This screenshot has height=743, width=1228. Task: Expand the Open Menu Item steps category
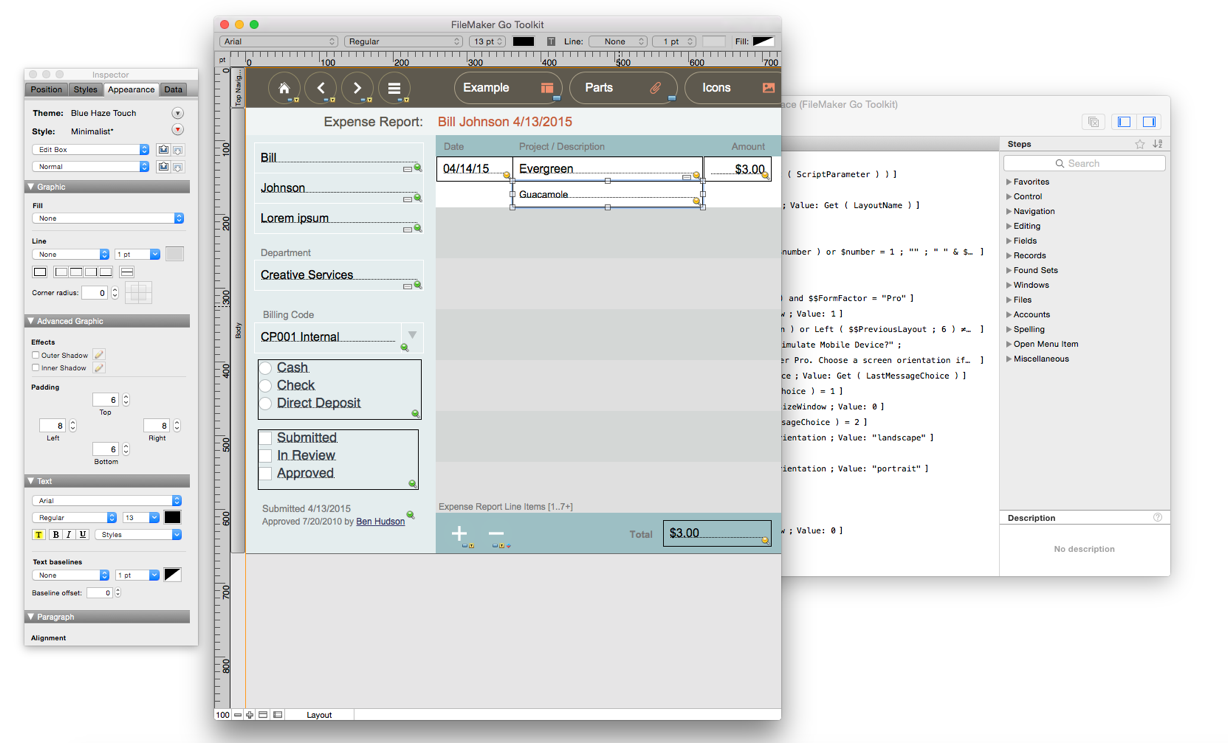click(x=1009, y=344)
